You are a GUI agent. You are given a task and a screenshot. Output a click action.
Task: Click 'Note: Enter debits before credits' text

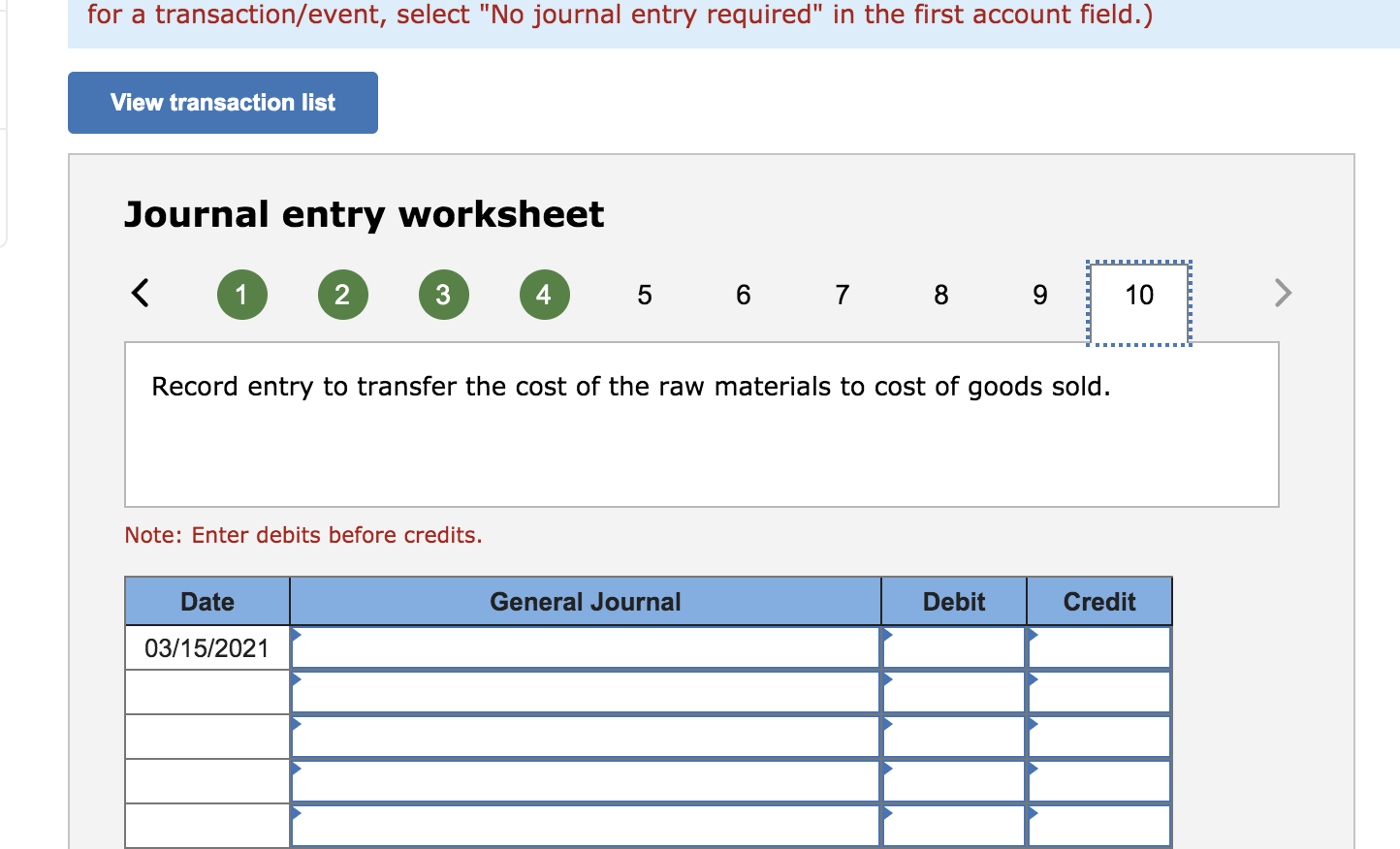point(303,535)
